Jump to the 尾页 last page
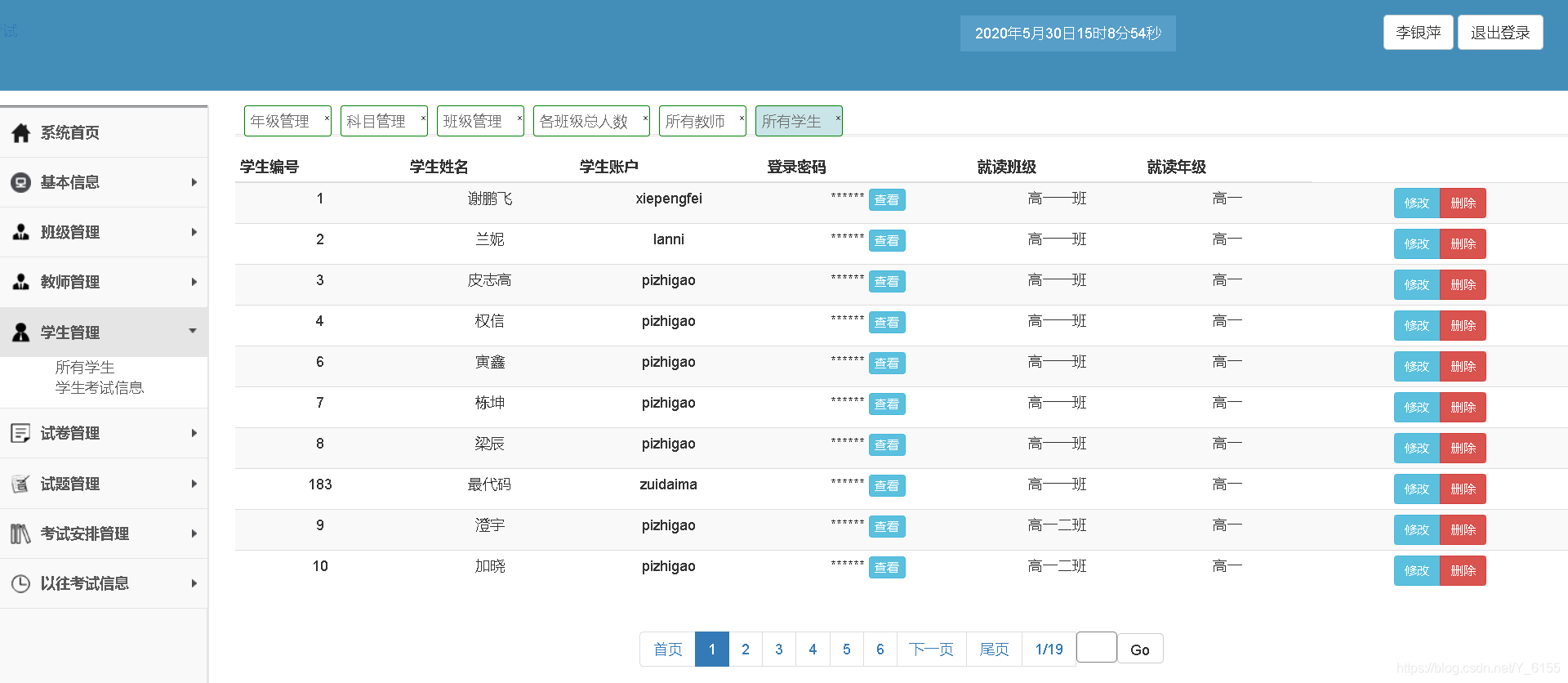Image resolution: width=1568 pixels, height=683 pixels. click(995, 650)
